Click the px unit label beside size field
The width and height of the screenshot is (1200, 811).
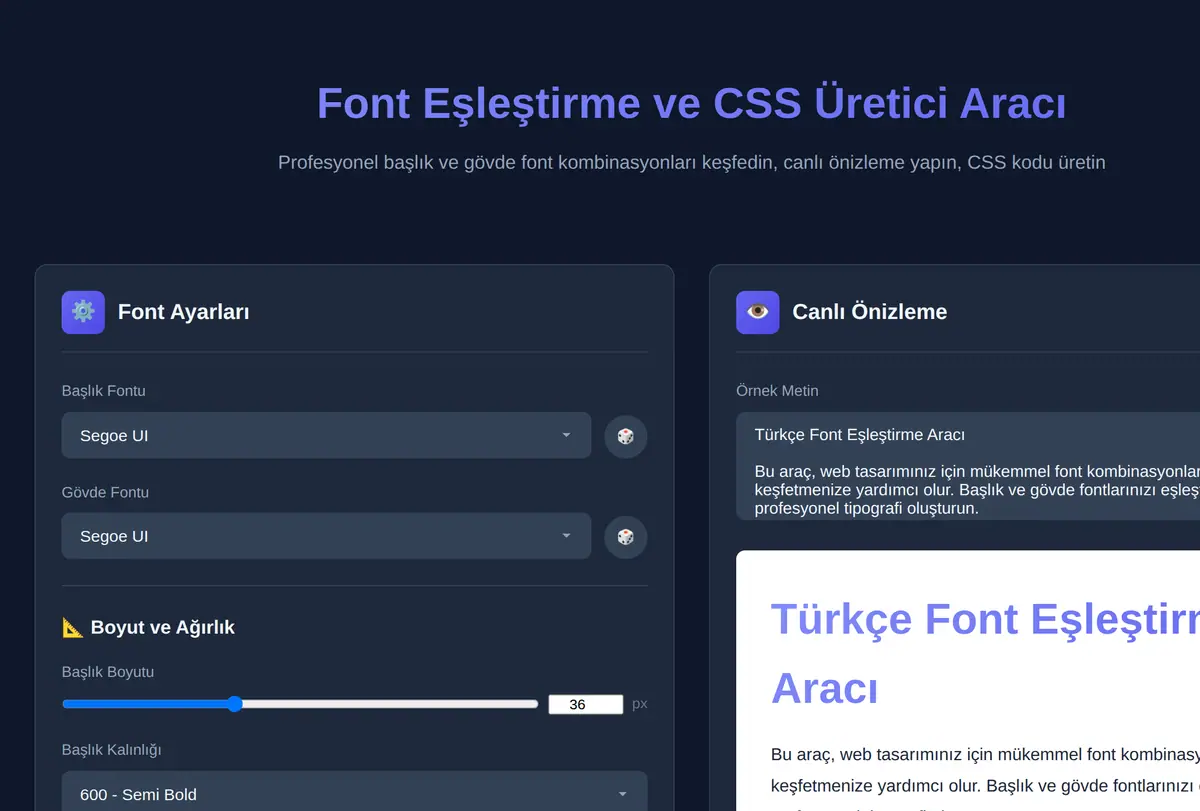pyautogui.click(x=640, y=704)
